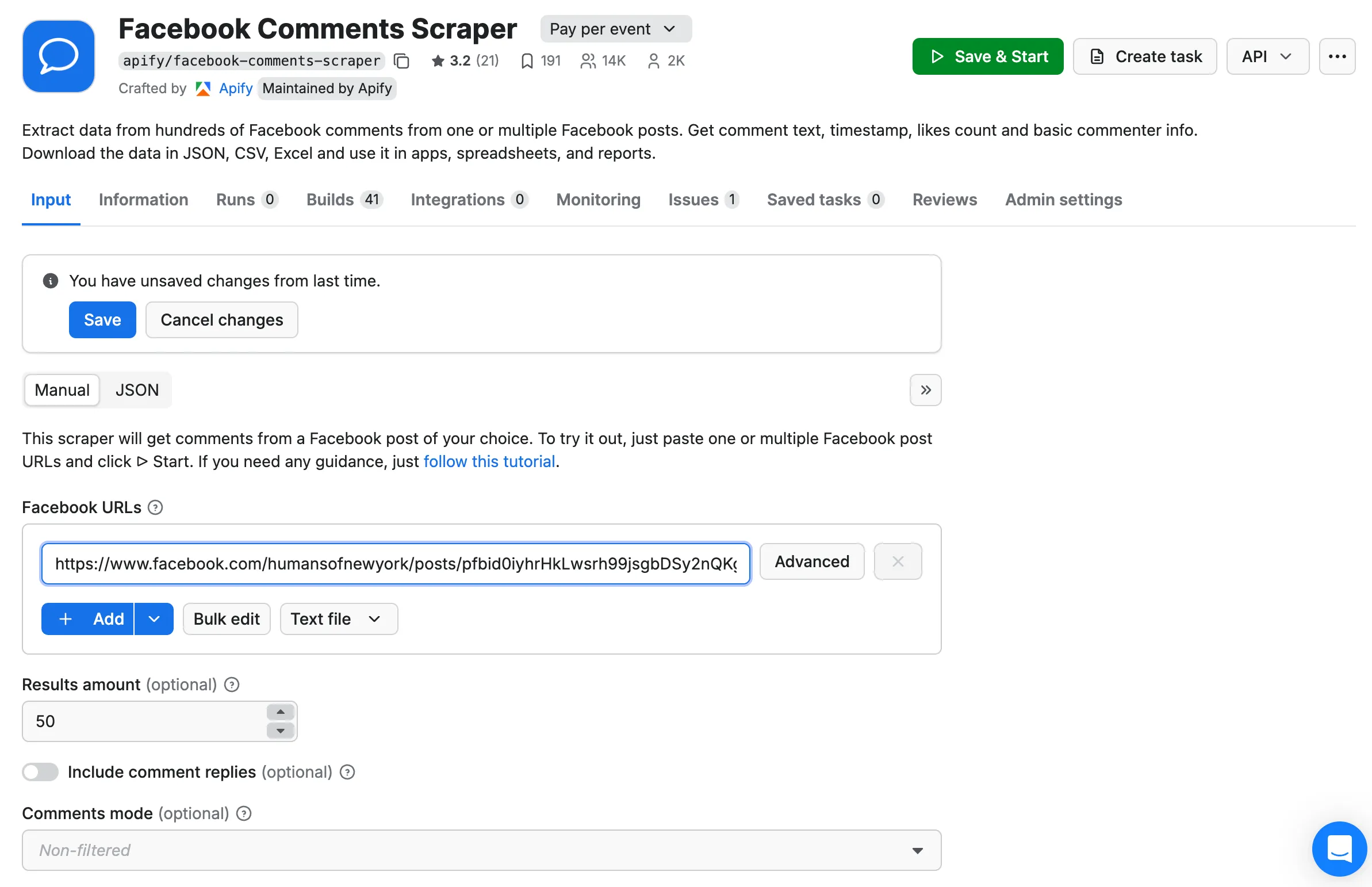Toggle Include comment replies switch
The width and height of the screenshot is (1372, 887).
[x=40, y=772]
